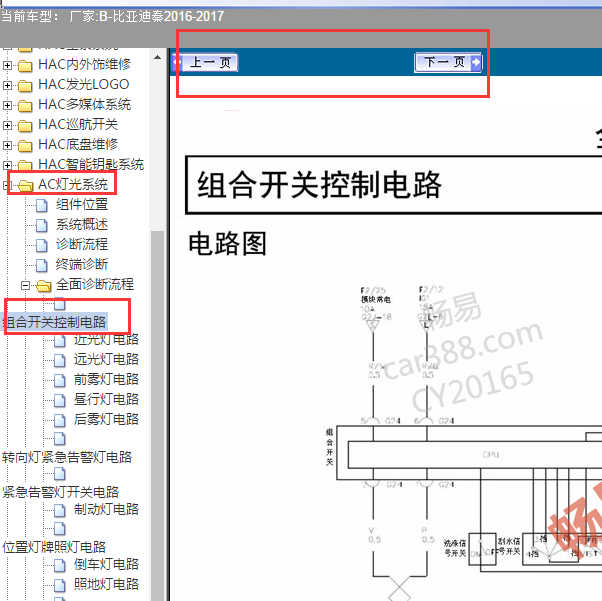Select the 全面诊断流程 folder label

(95, 285)
